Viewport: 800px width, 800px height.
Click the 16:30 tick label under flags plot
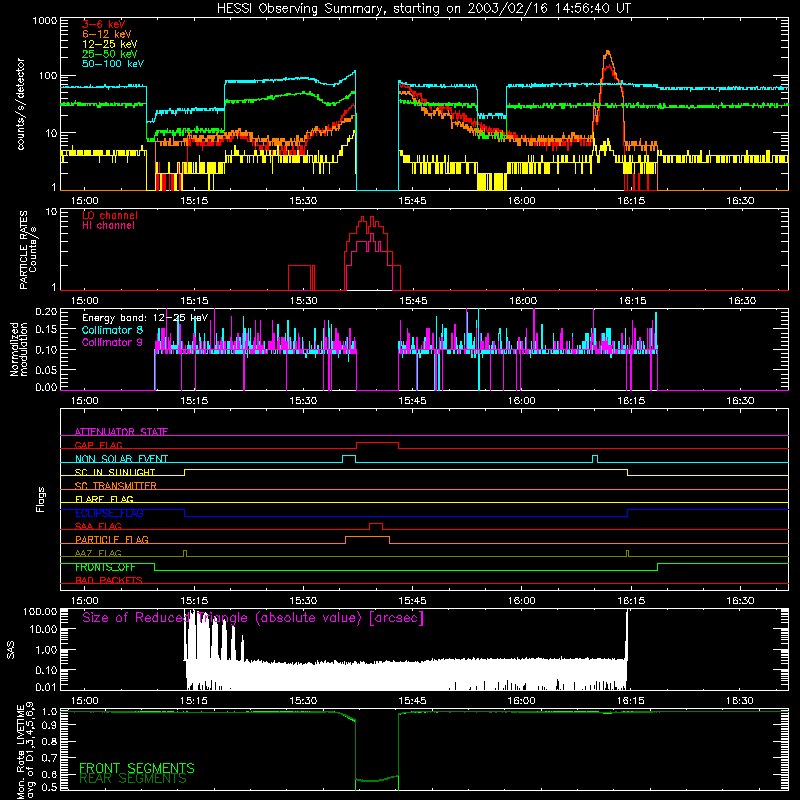click(x=740, y=601)
